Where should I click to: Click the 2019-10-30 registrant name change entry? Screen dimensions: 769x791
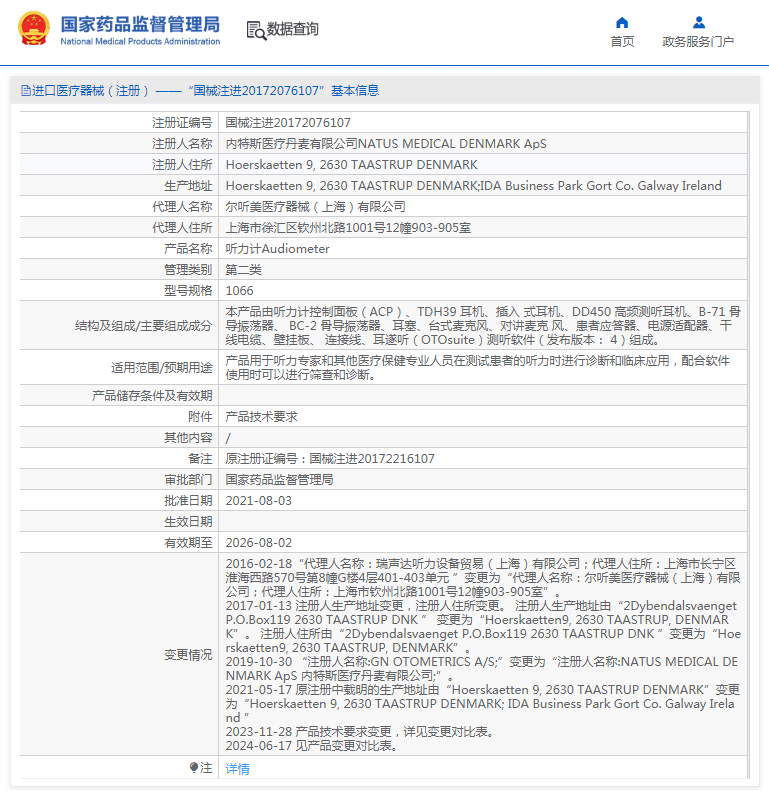tap(482, 668)
